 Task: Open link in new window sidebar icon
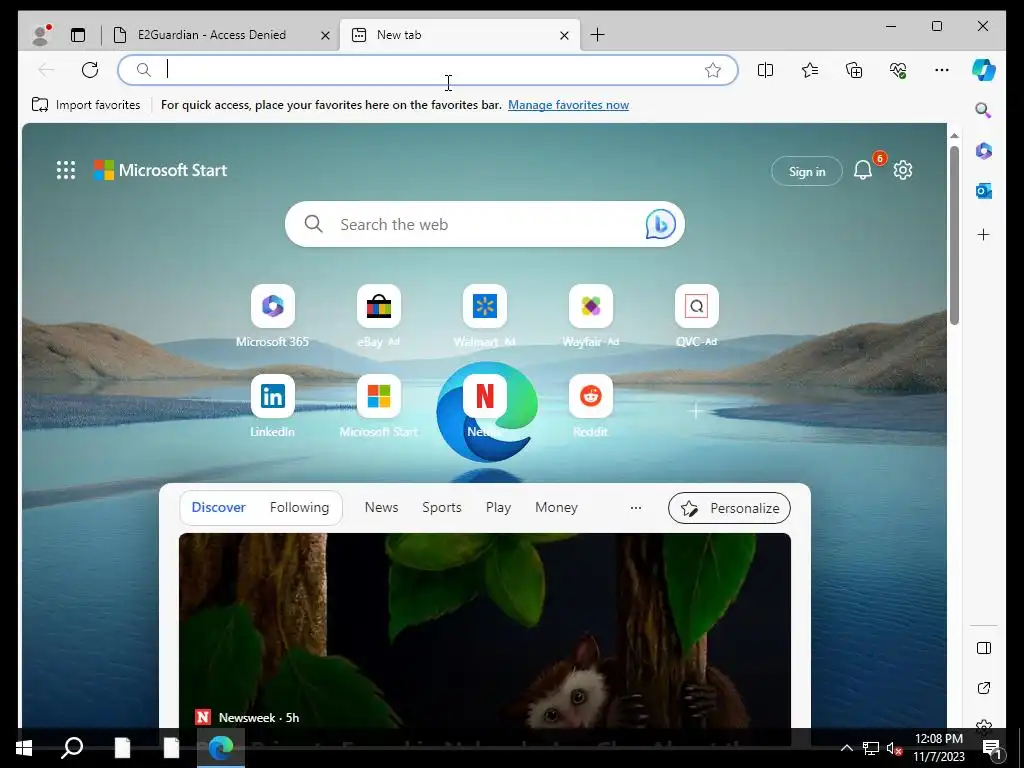pyautogui.click(x=984, y=688)
